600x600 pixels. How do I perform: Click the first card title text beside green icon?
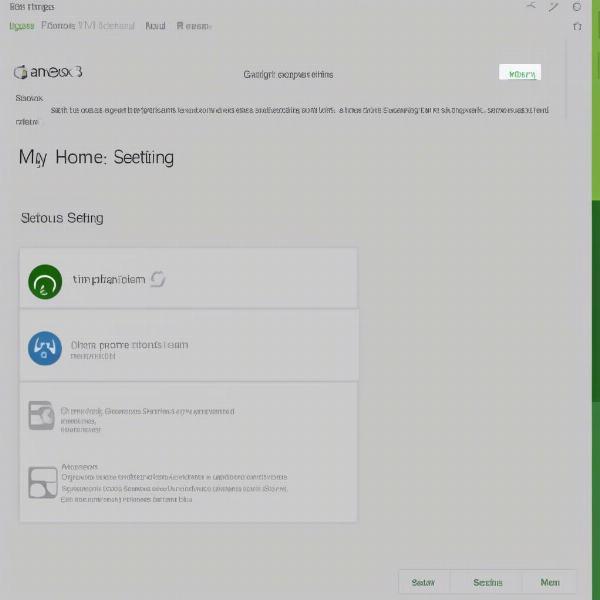click(109, 280)
